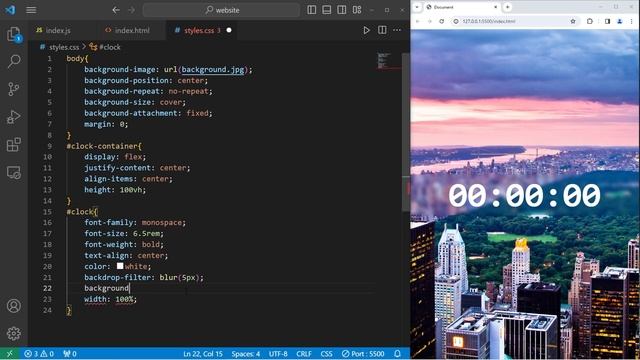Click the browser address bar URL

click(489, 21)
